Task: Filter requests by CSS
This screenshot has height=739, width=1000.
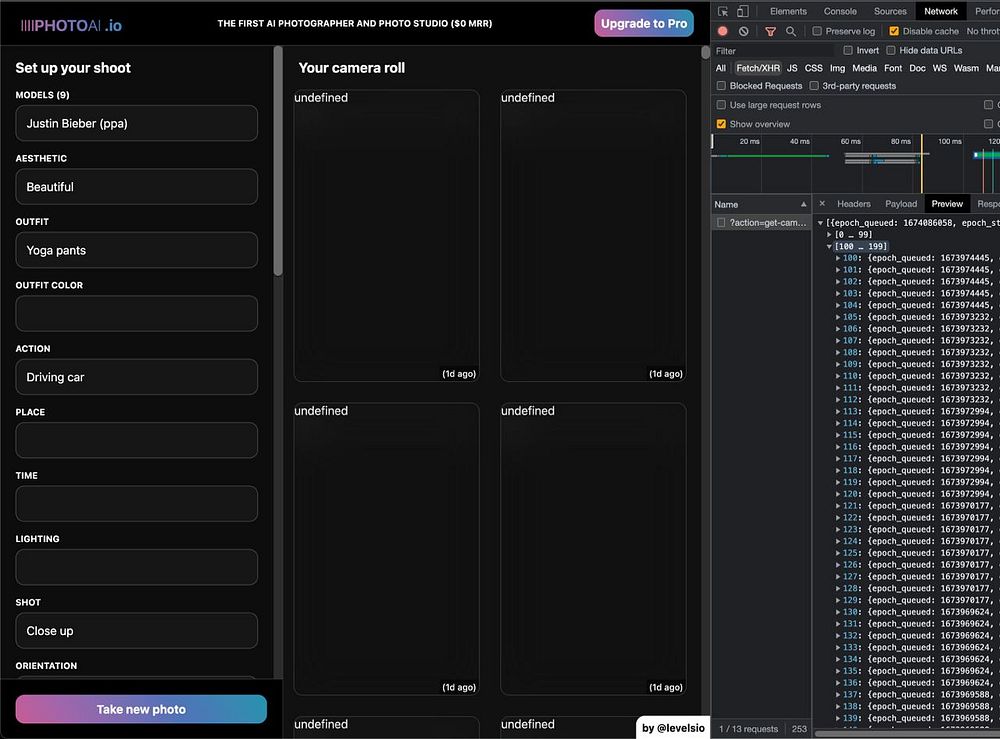Action: 813,68
